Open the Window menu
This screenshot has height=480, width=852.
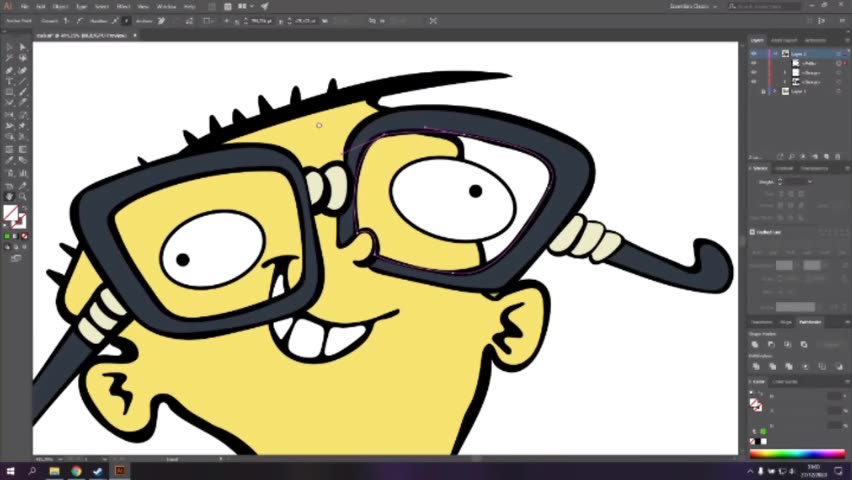pos(166,7)
